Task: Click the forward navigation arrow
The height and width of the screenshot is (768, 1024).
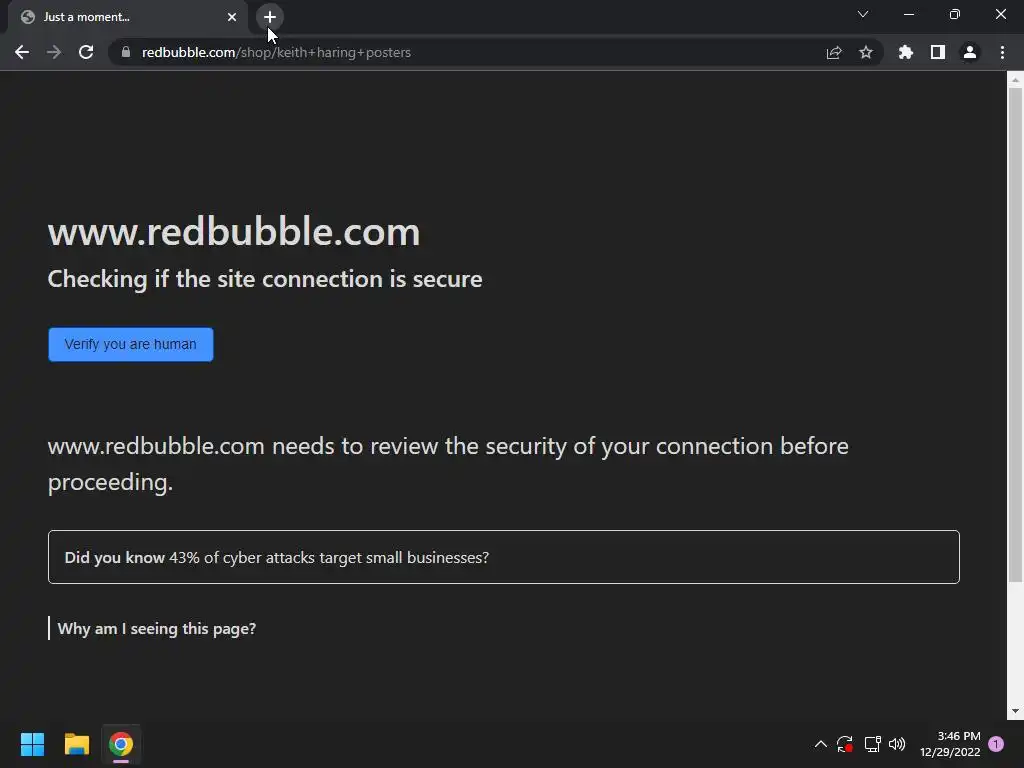Action: [x=54, y=52]
